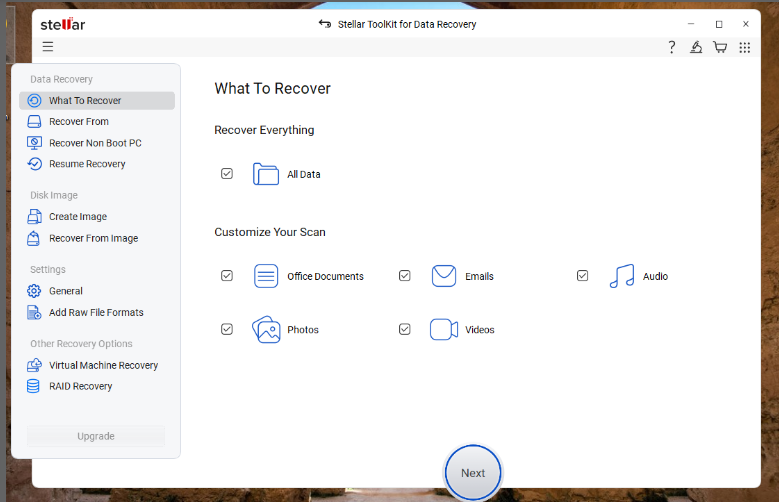
Task: Click the Emails label
Action: (479, 276)
